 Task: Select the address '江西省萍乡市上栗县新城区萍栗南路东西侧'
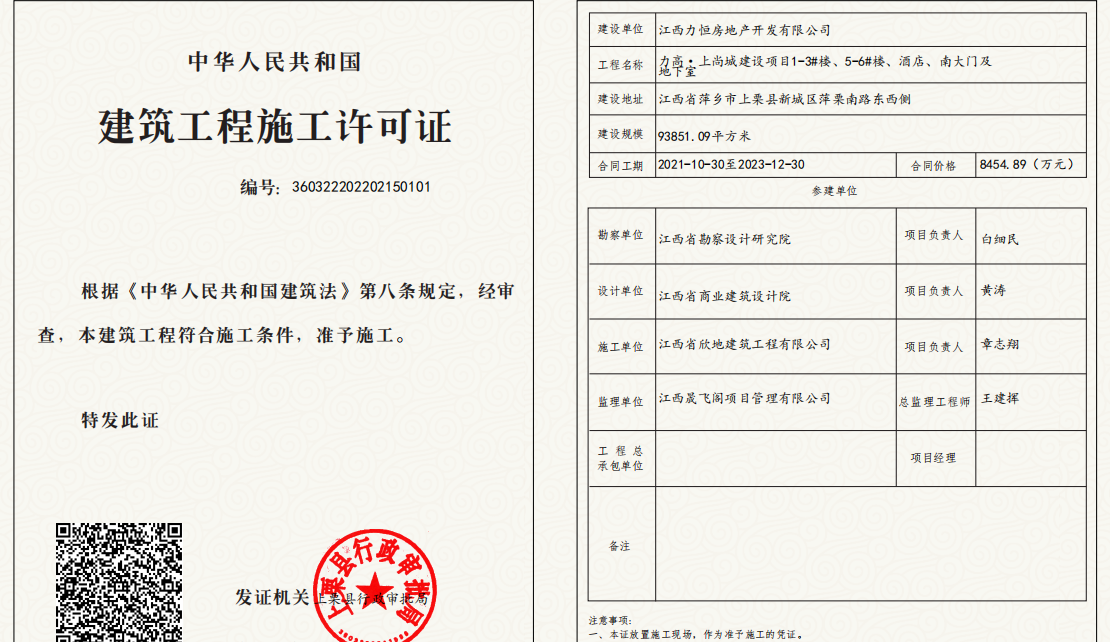(x=785, y=99)
